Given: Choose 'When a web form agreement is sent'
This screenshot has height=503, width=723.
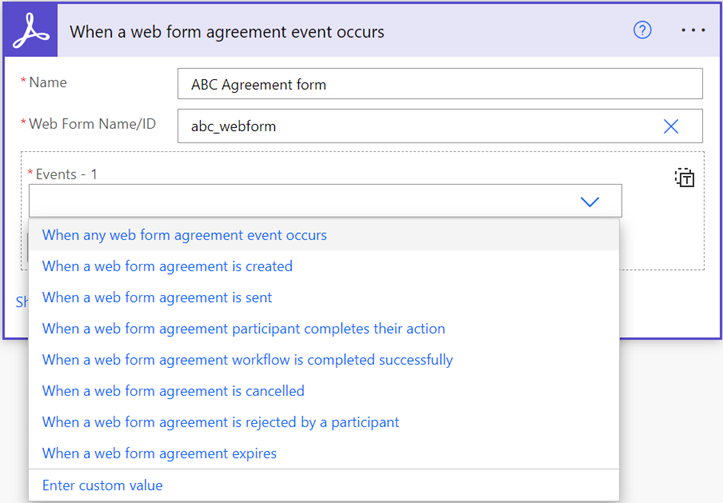Looking at the screenshot, I should [x=157, y=297].
